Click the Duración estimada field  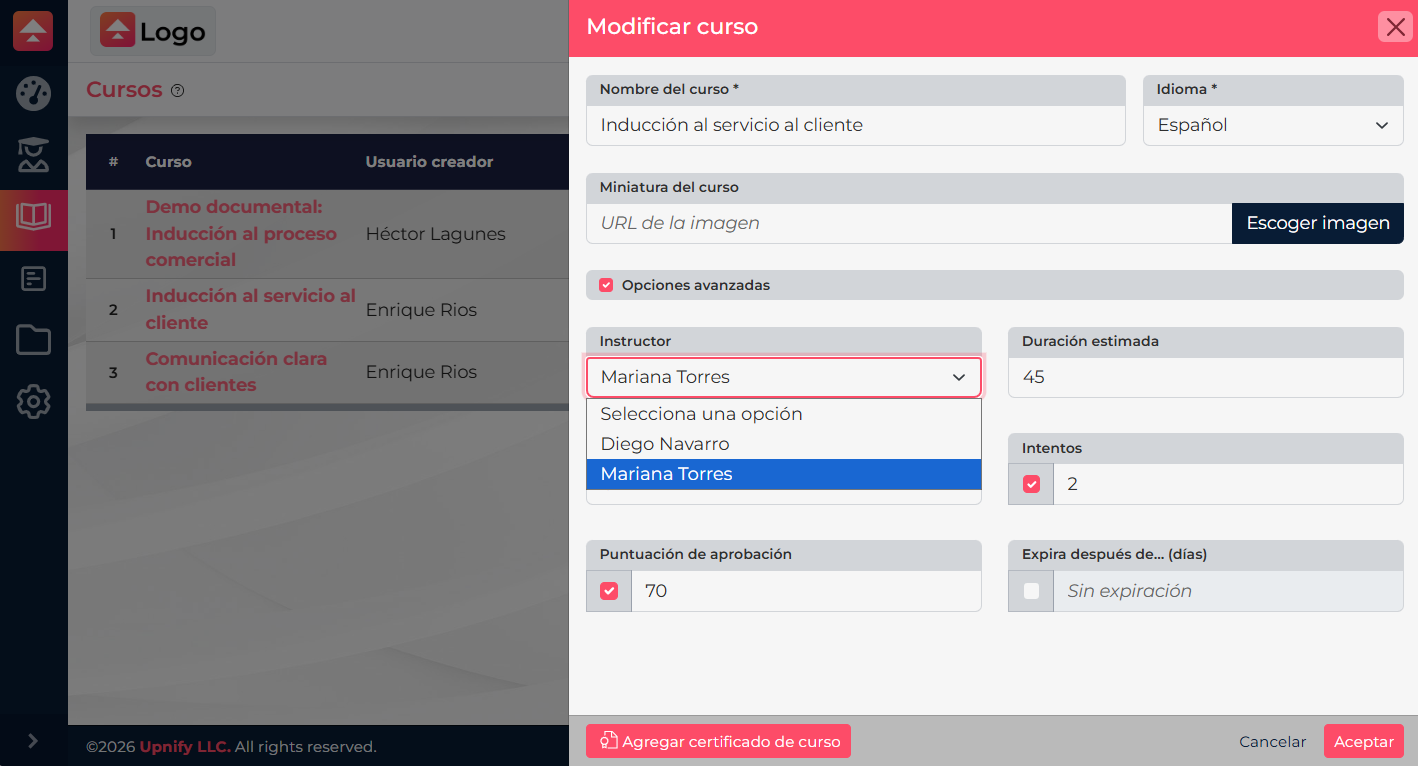pyautogui.click(x=1206, y=377)
